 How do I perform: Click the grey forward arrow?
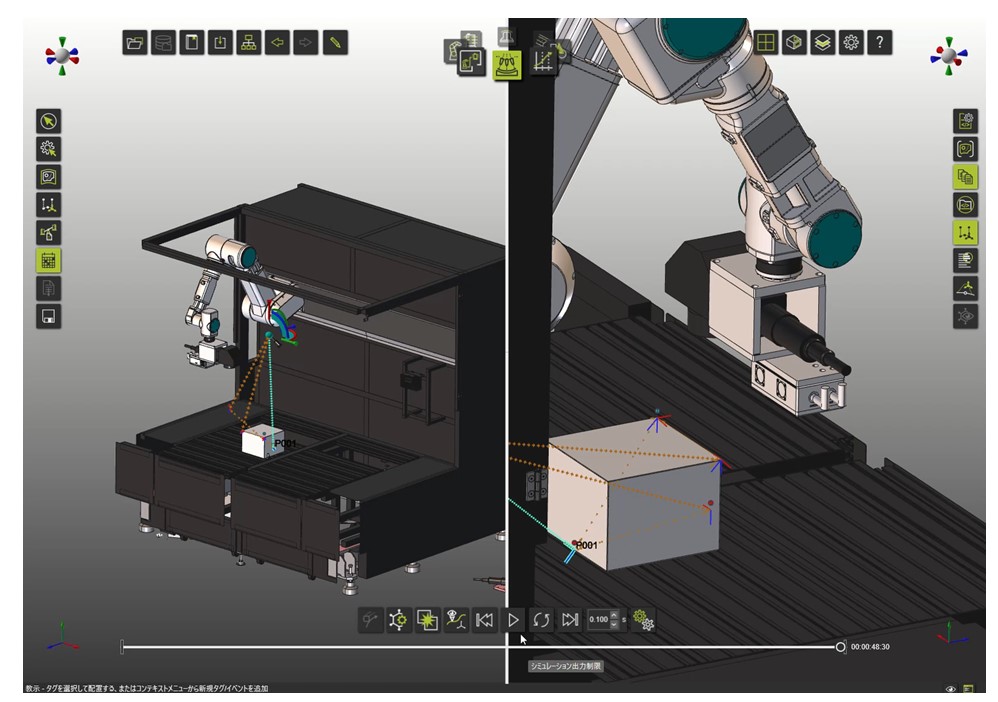pyautogui.click(x=306, y=43)
